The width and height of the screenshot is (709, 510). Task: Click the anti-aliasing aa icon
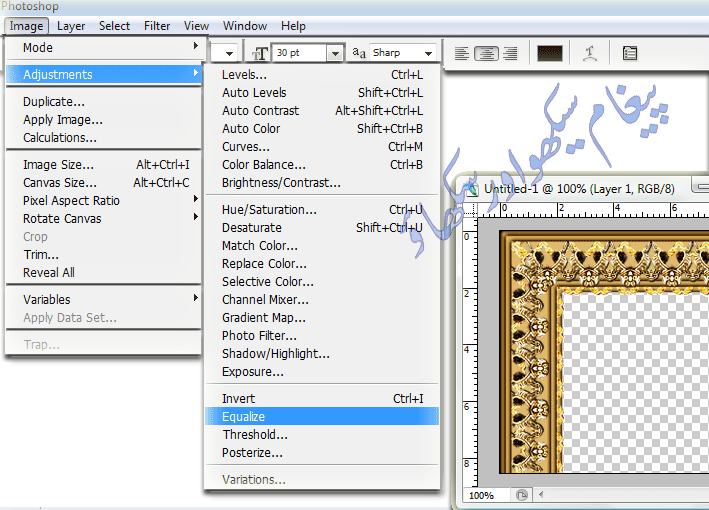point(359,53)
